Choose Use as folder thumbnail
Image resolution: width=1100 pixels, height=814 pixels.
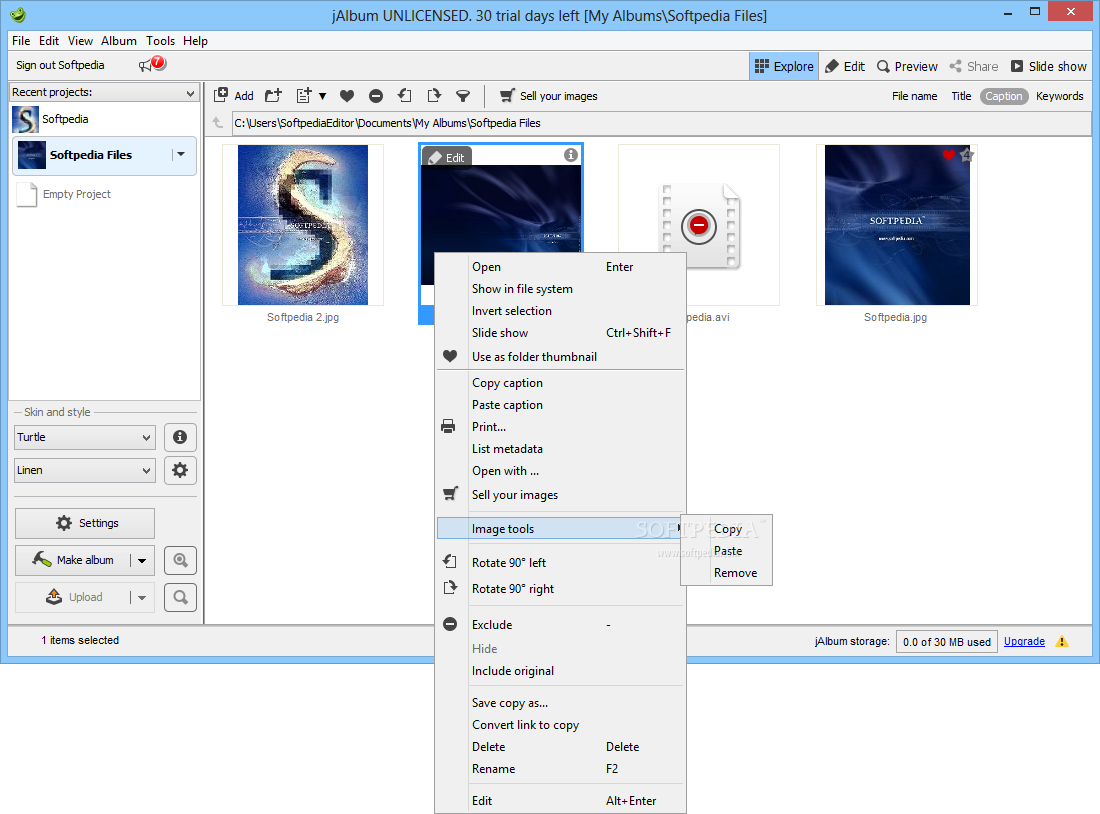coord(560,356)
